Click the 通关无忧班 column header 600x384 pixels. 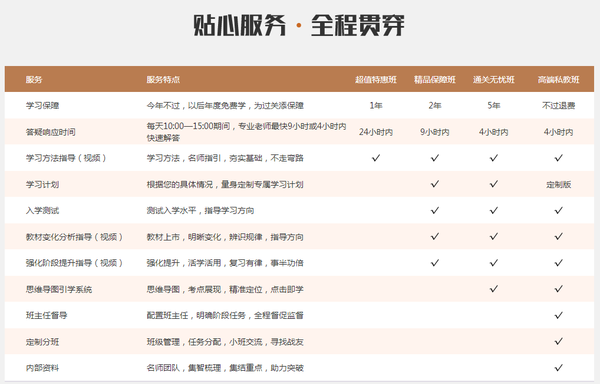(494, 80)
